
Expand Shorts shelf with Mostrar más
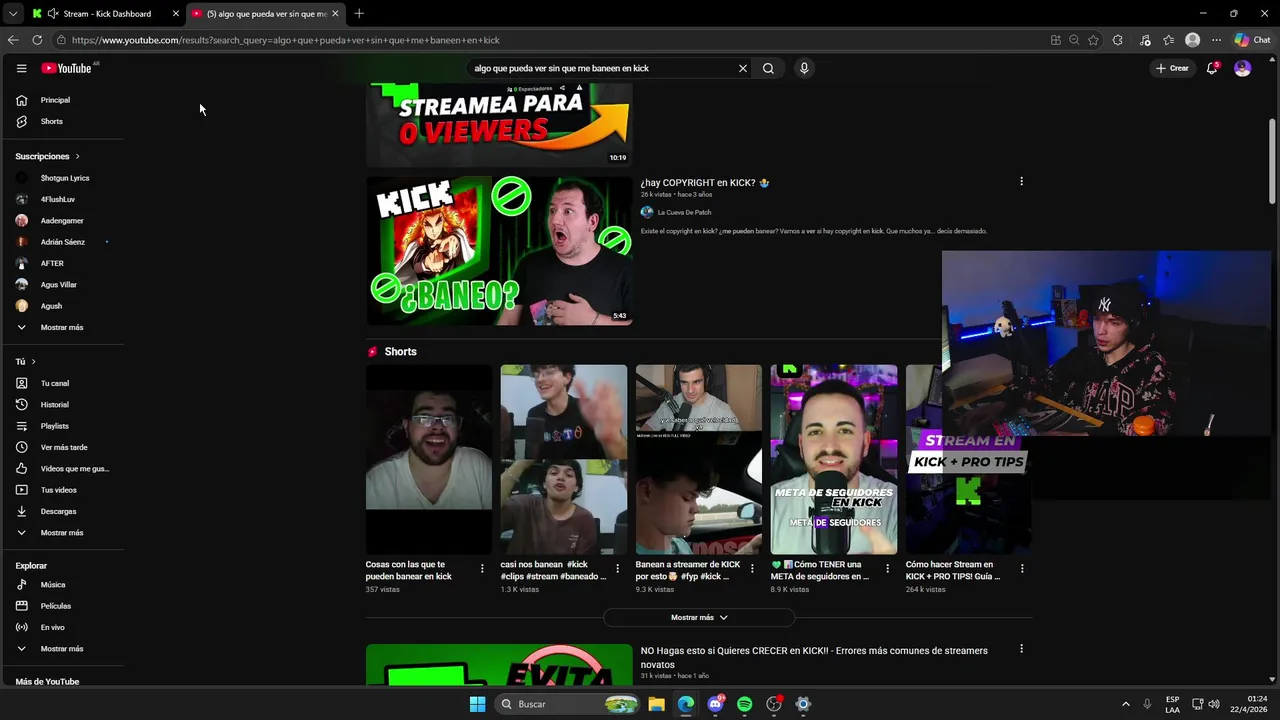coord(699,617)
